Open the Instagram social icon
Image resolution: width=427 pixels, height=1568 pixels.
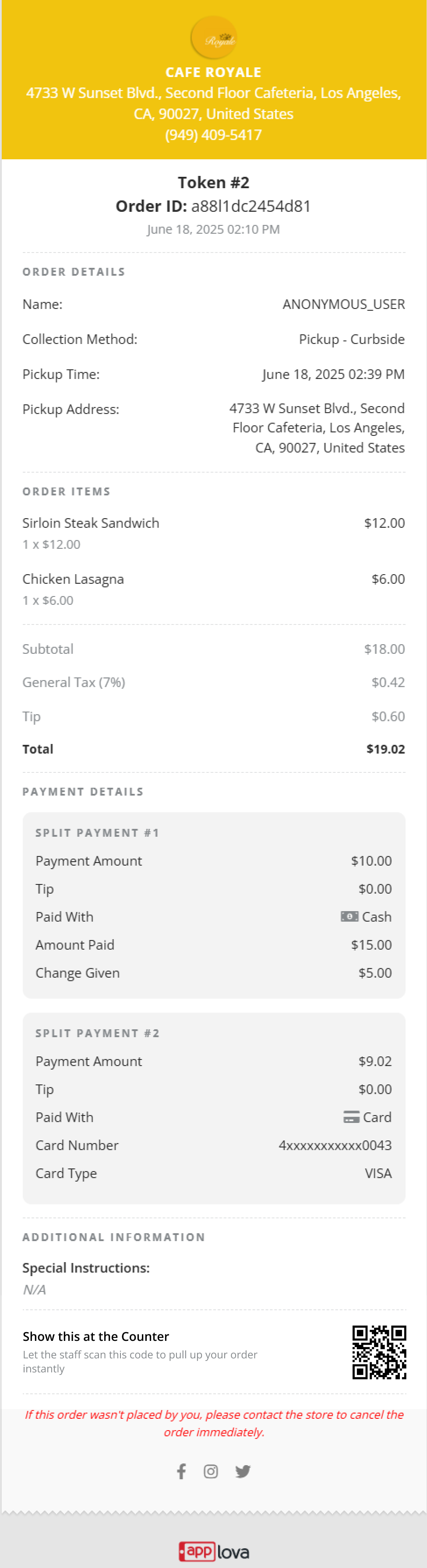[x=211, y=1471]
